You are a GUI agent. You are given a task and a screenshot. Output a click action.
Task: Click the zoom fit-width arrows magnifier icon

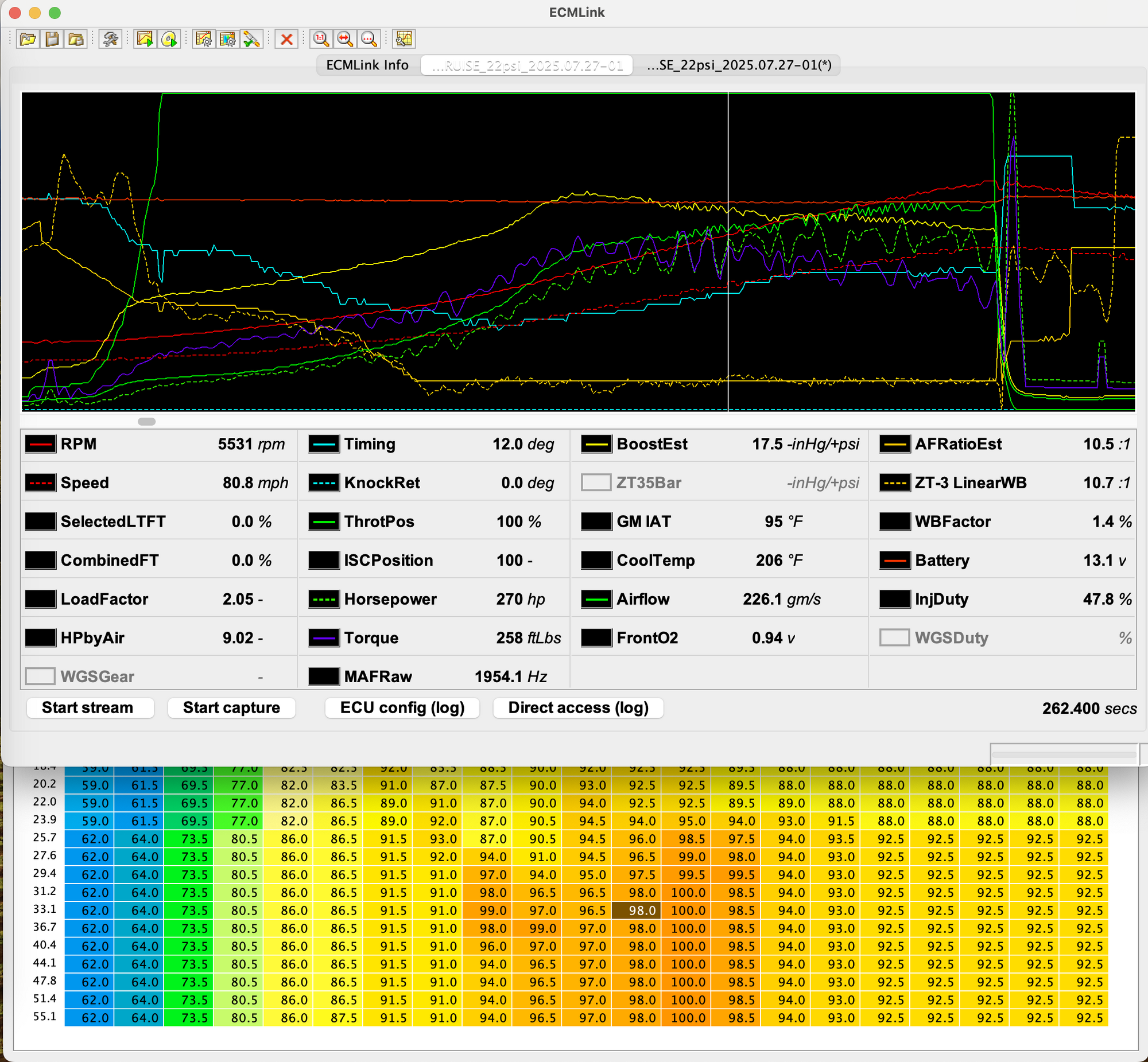click(345, 39)
